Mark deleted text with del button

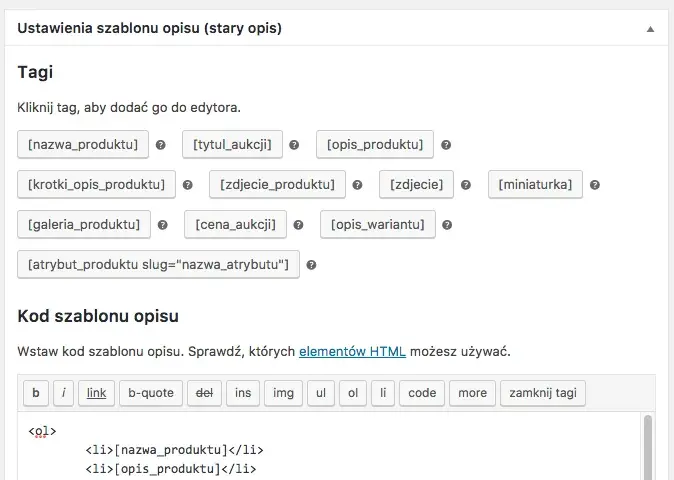(x=204, y=393)
